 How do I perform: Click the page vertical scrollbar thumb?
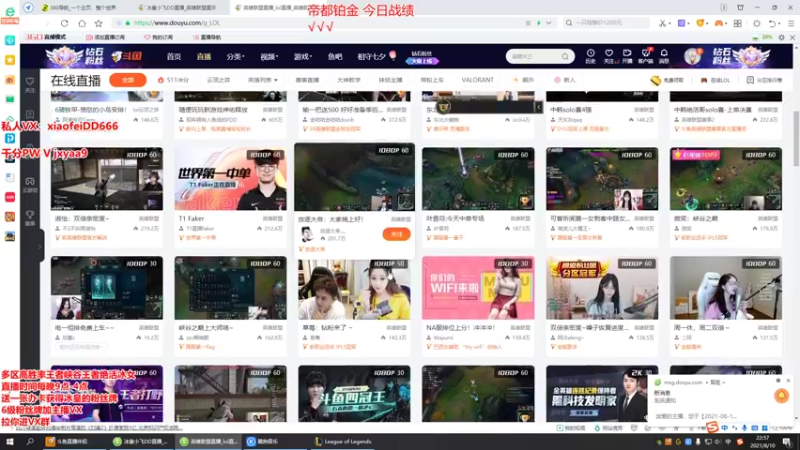796,138
